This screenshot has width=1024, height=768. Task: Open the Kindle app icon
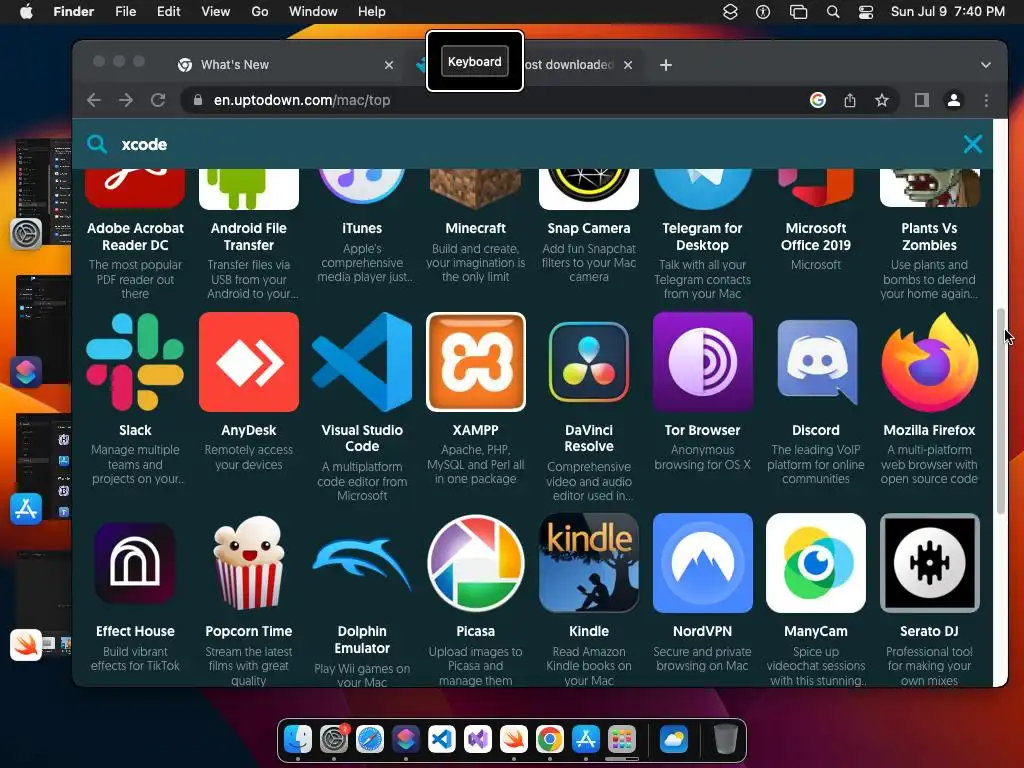click(588, 563)
